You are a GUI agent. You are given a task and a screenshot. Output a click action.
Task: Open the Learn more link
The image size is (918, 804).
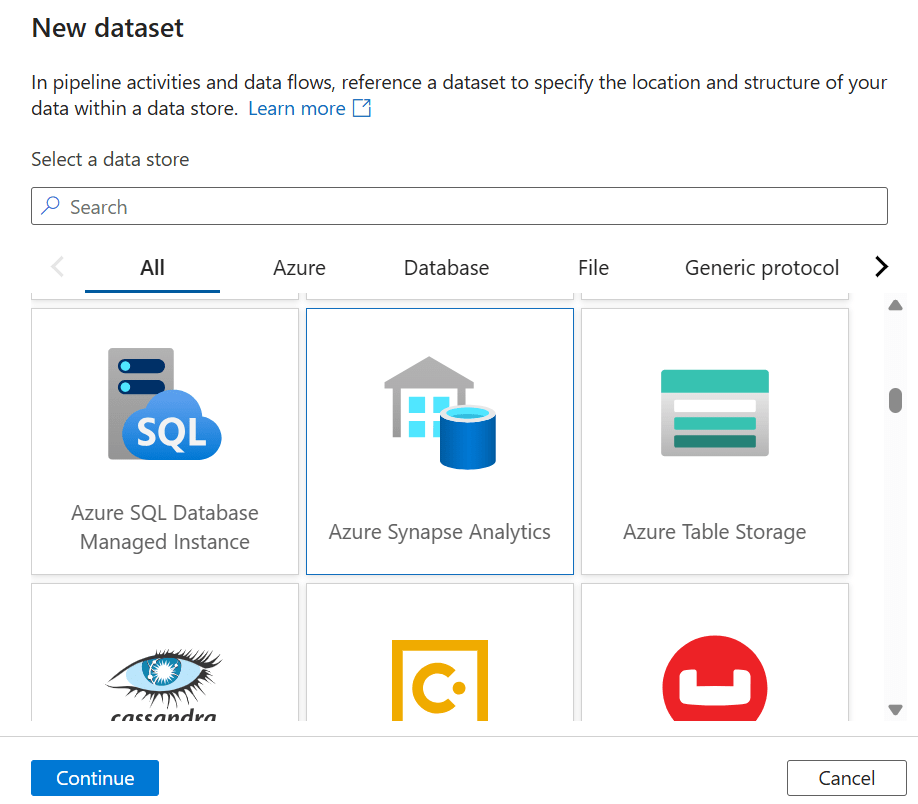[x=296, y=109]
